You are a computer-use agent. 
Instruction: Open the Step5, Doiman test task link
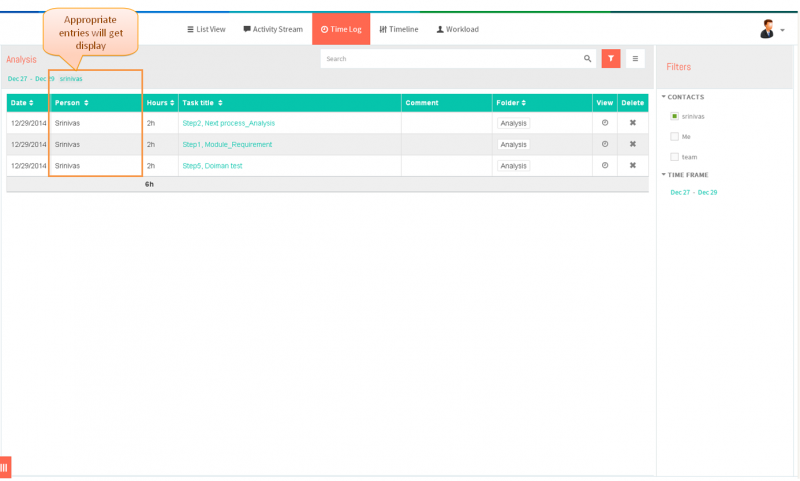coord(212,166)
